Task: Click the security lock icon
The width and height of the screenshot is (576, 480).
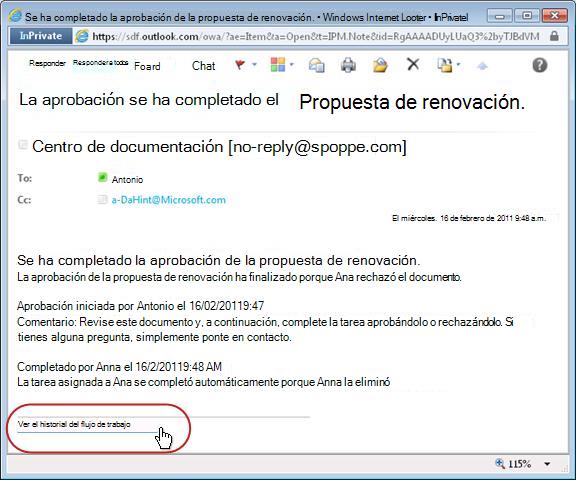Action: tap(554, 36)
